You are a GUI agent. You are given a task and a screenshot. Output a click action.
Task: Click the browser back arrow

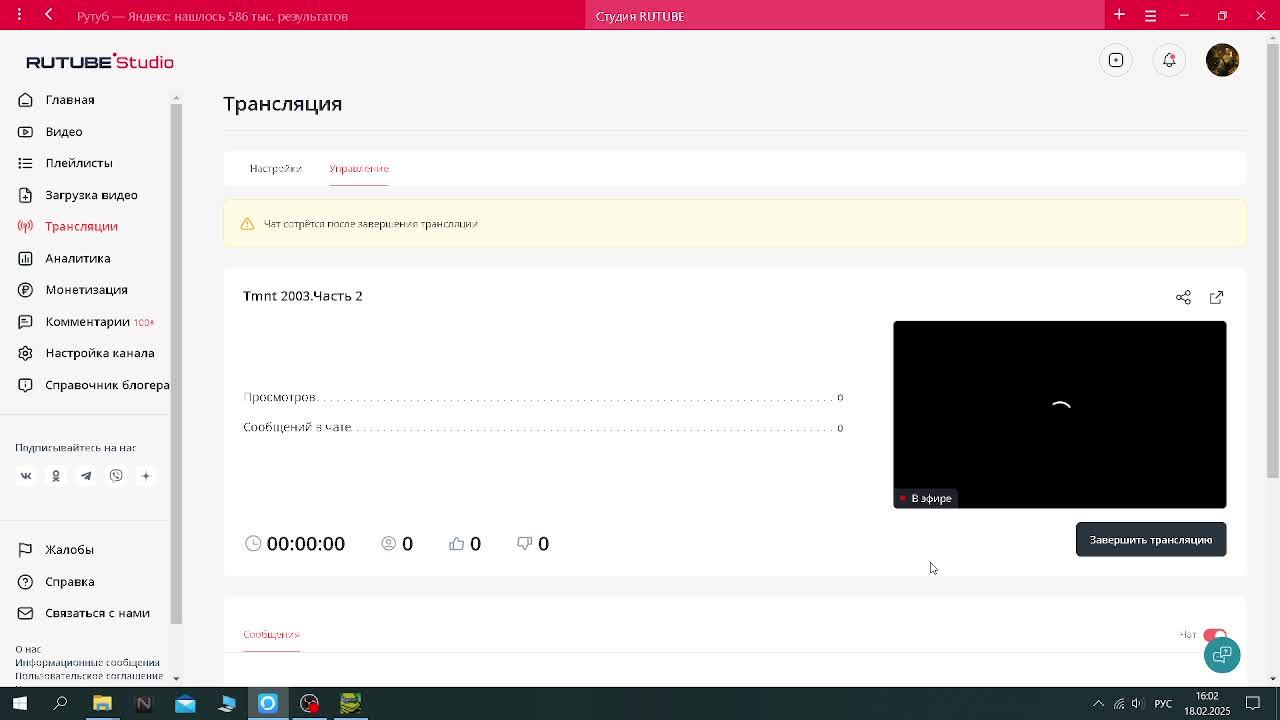(x=49, y=15)
